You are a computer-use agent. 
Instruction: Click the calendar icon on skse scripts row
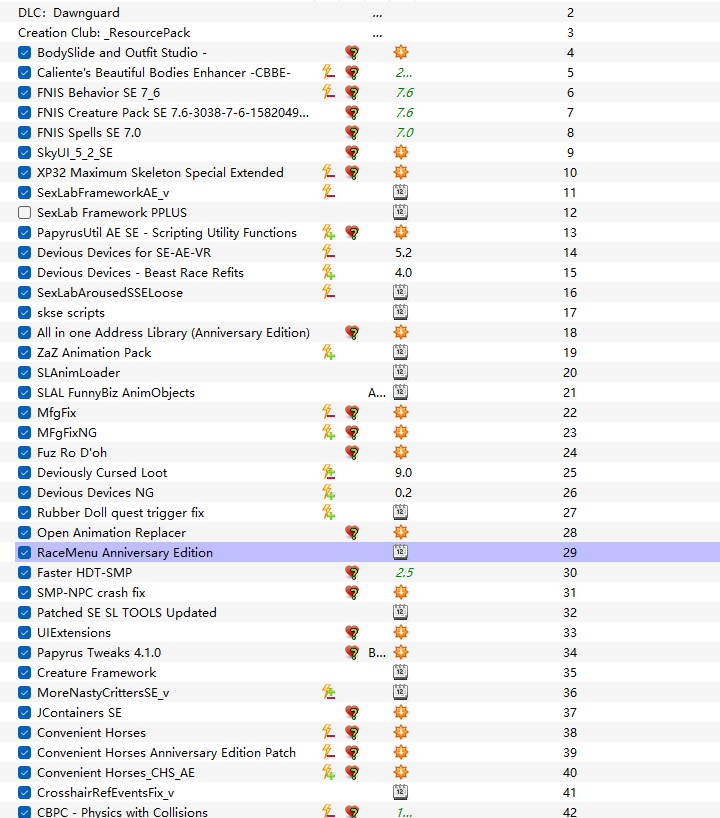click(x=400, y=312)
